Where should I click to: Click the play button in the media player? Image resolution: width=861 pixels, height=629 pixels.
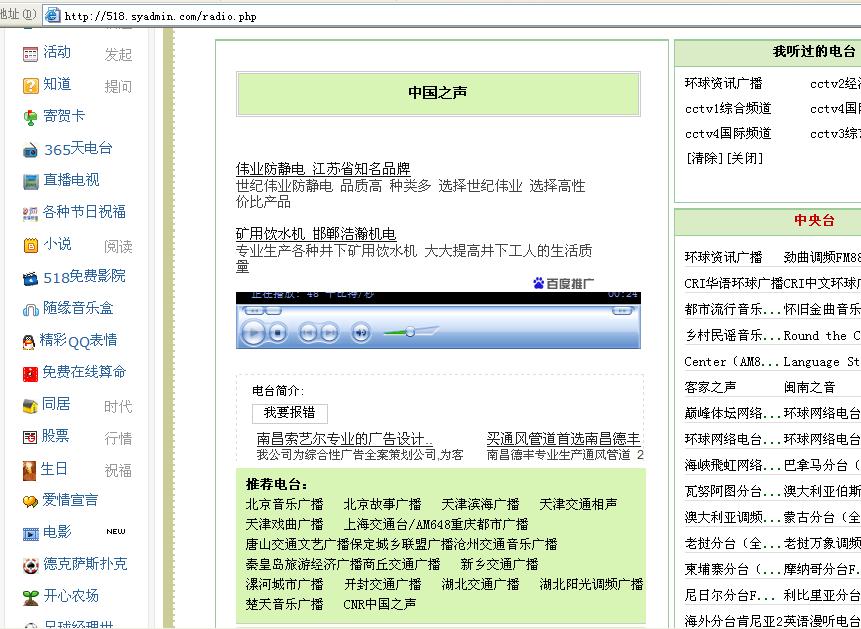pyautogui.click(x=253, y=332)
